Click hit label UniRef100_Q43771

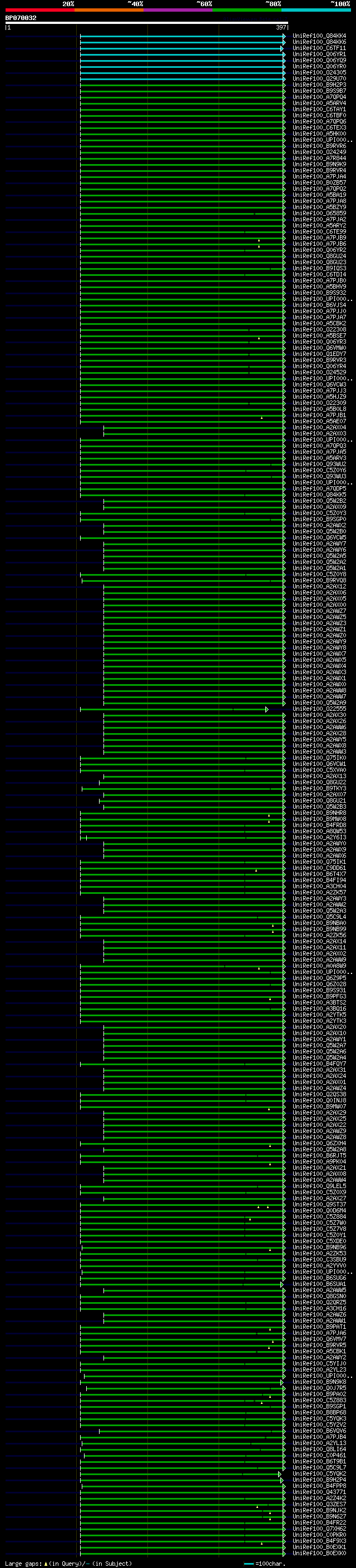pos(319,1492)
